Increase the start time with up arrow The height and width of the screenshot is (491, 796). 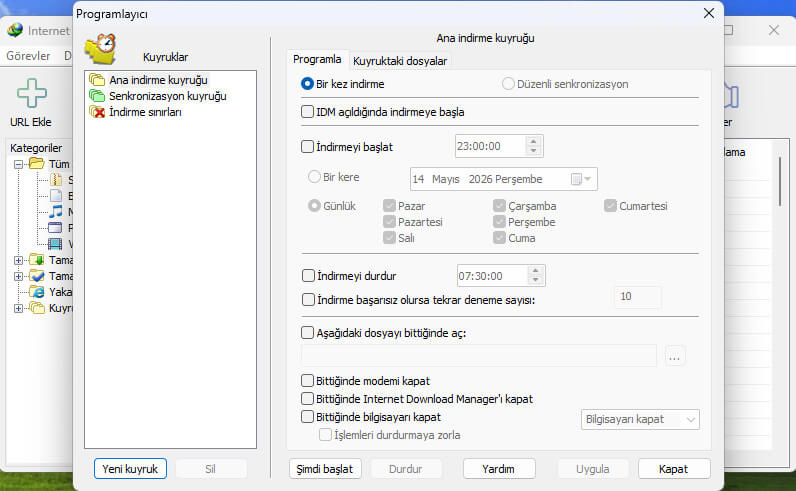[x=533, y=142]
